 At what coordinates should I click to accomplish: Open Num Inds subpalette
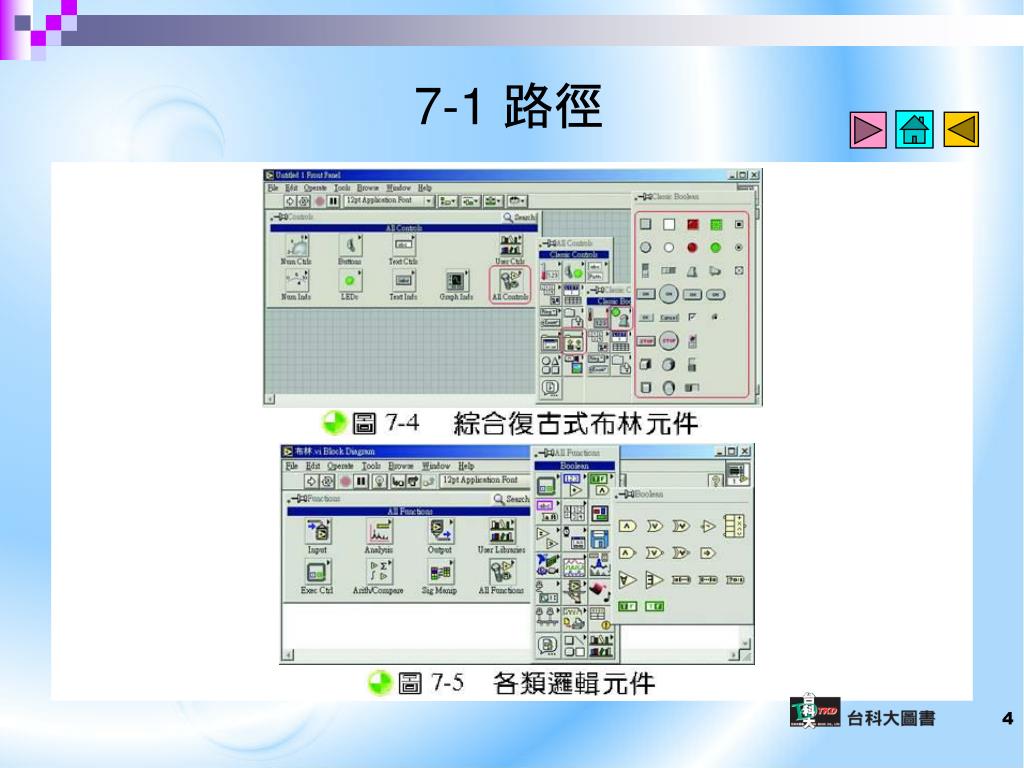pyautogui.click(x=296, y=285)
